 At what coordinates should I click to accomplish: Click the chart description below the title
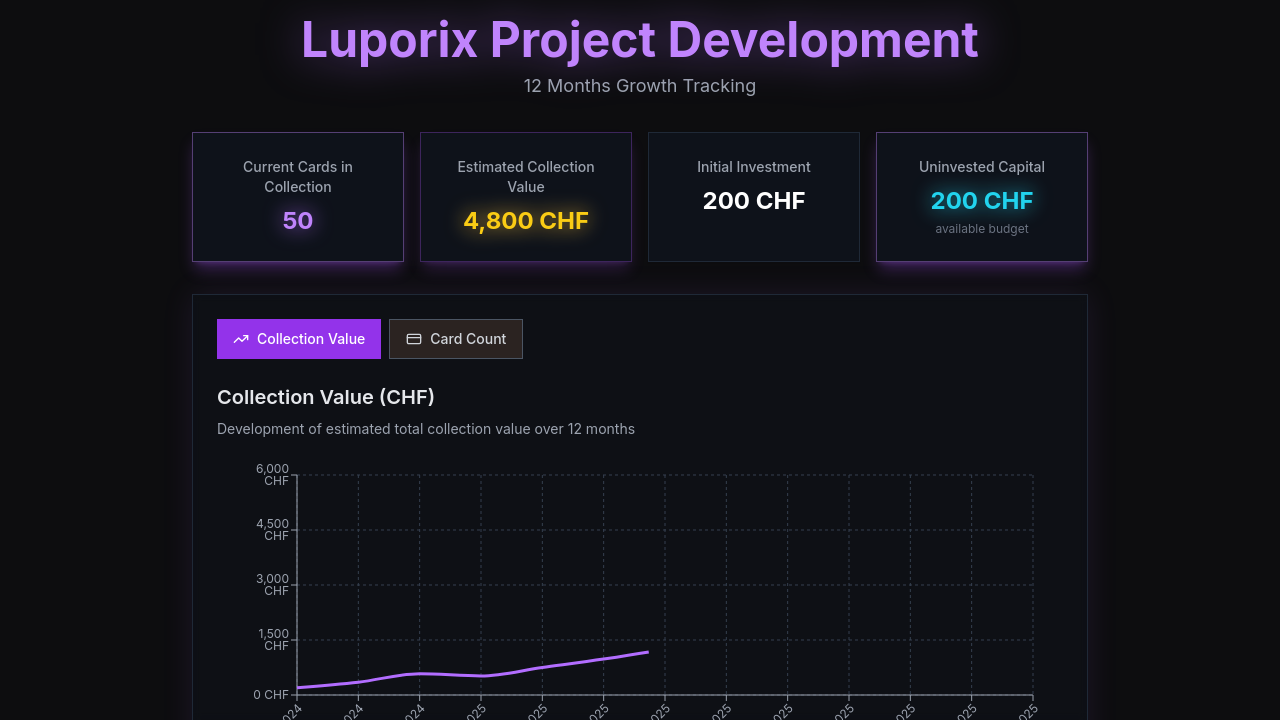click(426, 429)
